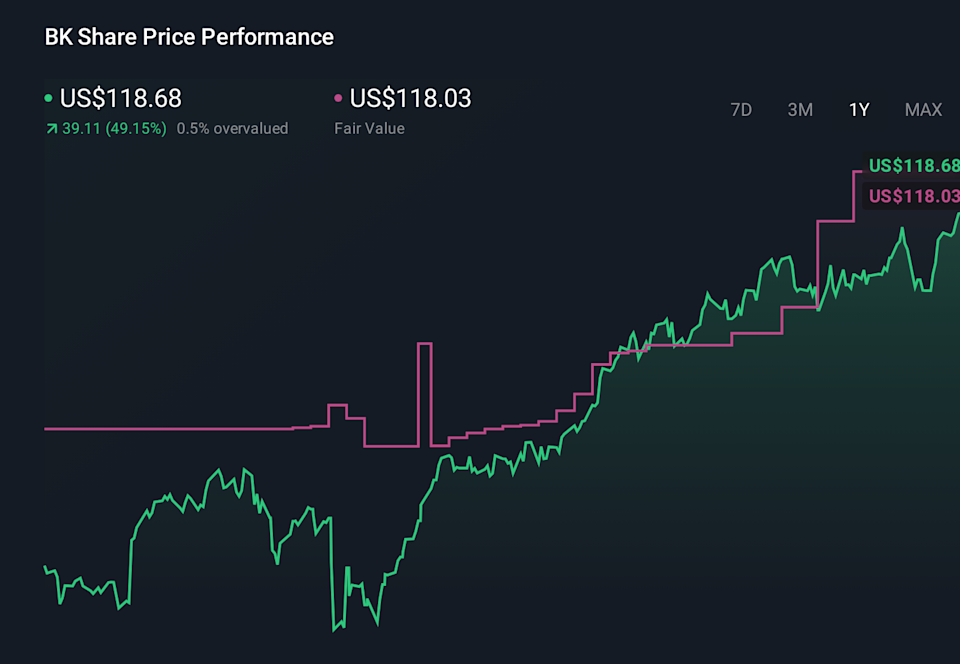Click the lowest dip in the green price line
This screenshot has width=960, height=664.
[333, 632]
